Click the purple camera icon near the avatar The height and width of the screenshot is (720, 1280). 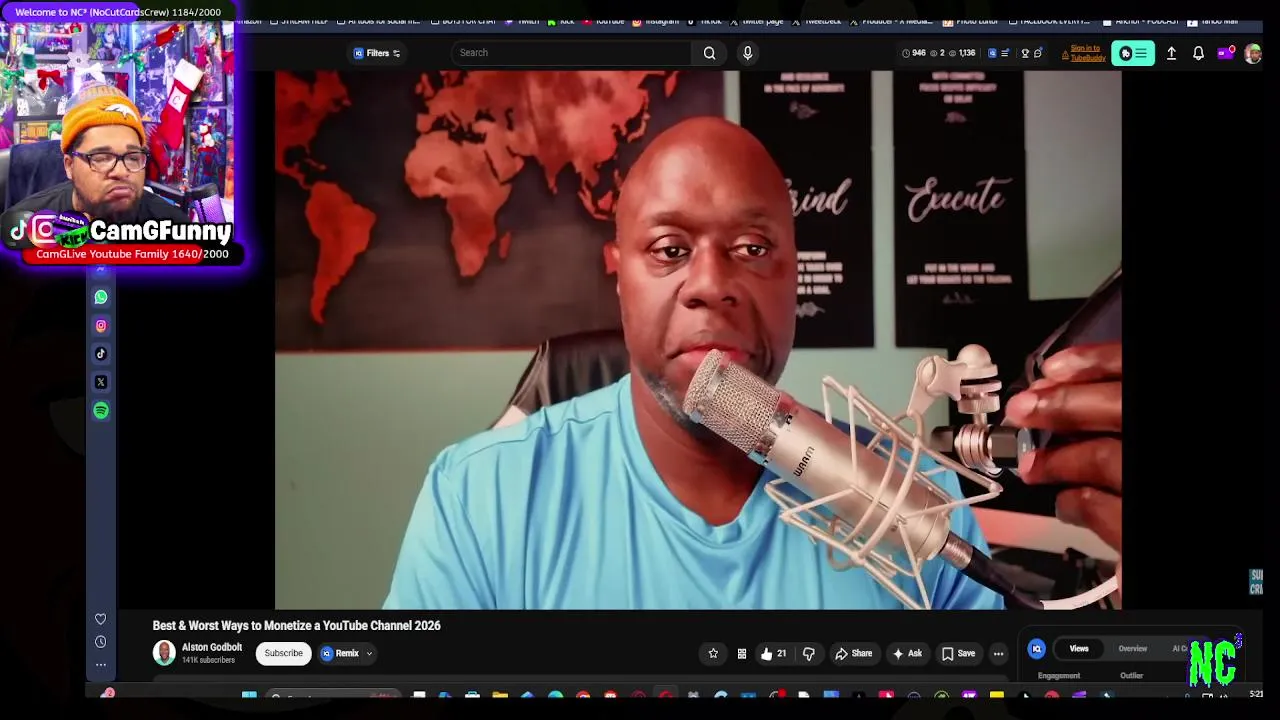coord(1225,53)
